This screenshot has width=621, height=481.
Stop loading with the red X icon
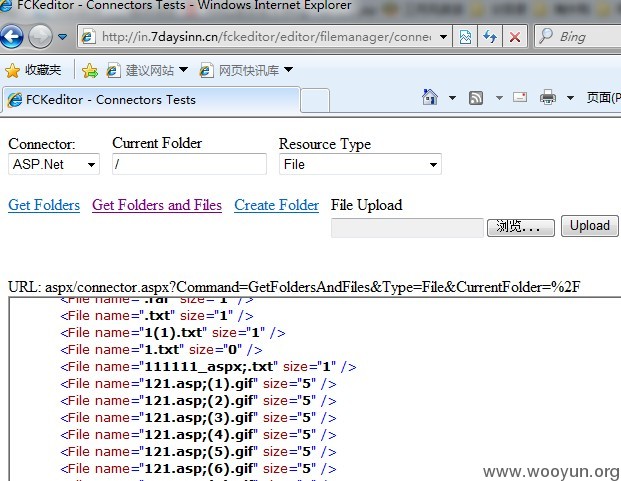pos(515,37)
